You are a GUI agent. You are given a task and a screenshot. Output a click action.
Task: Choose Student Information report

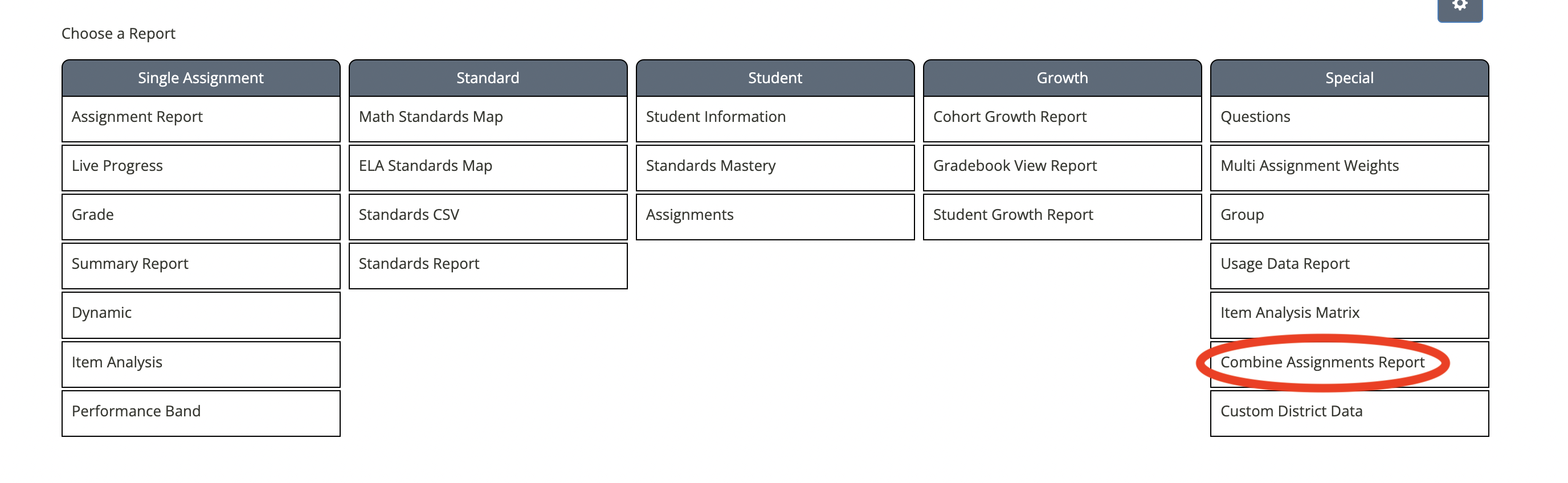pyautogui.click(x=774, y=118)
